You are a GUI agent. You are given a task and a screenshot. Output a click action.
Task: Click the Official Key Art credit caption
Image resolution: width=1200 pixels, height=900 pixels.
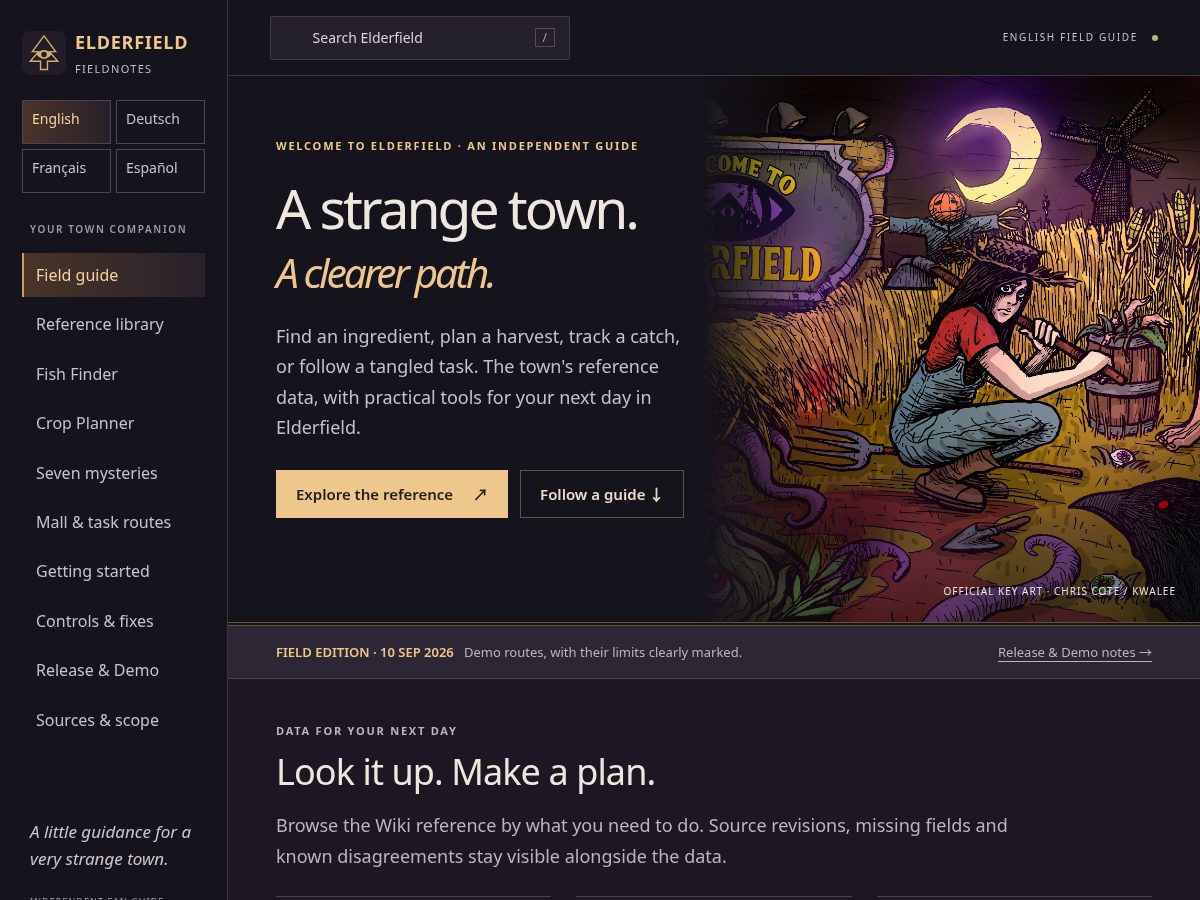1059,591
